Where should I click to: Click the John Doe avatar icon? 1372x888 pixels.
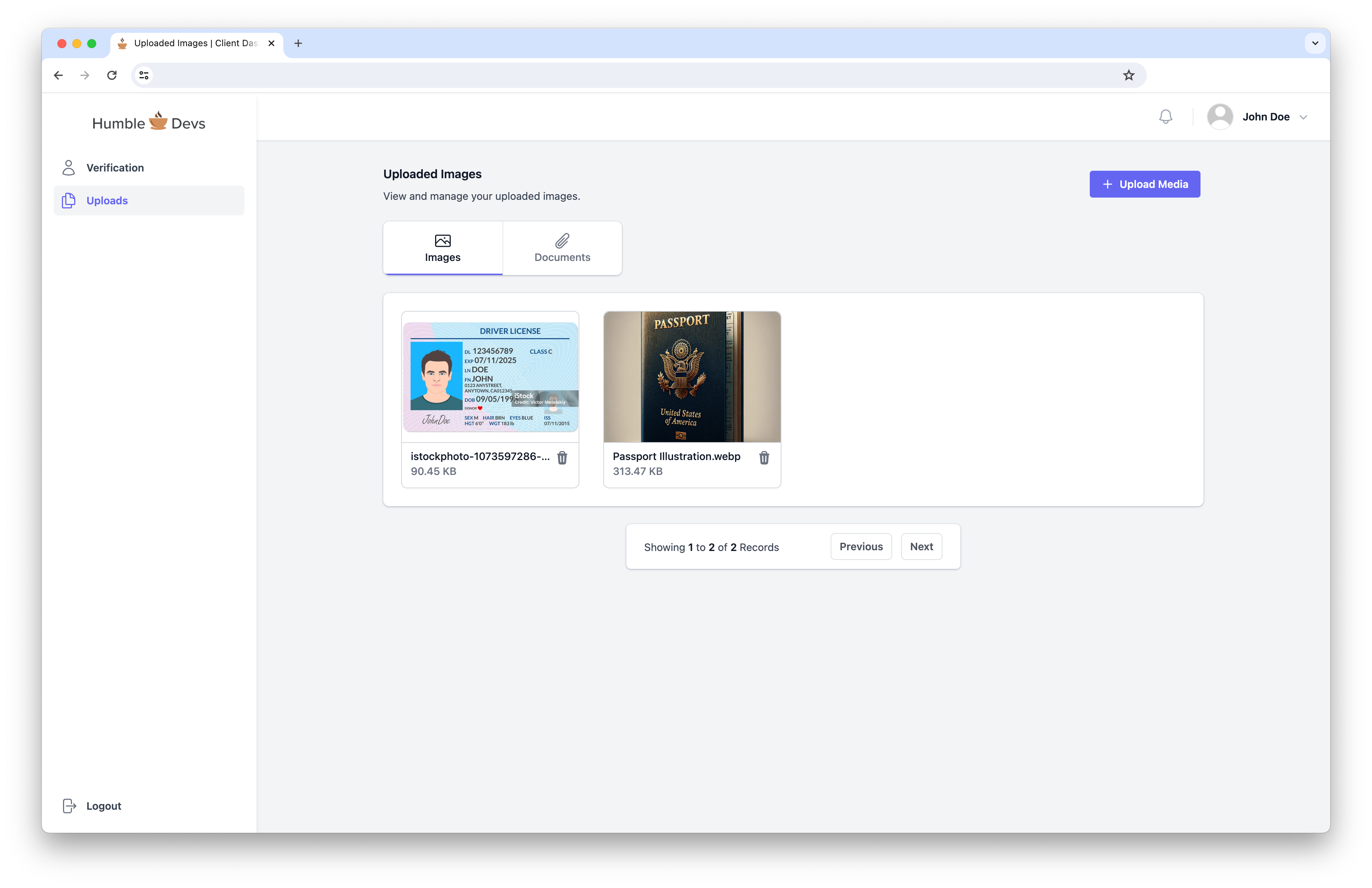point(1220,117)
